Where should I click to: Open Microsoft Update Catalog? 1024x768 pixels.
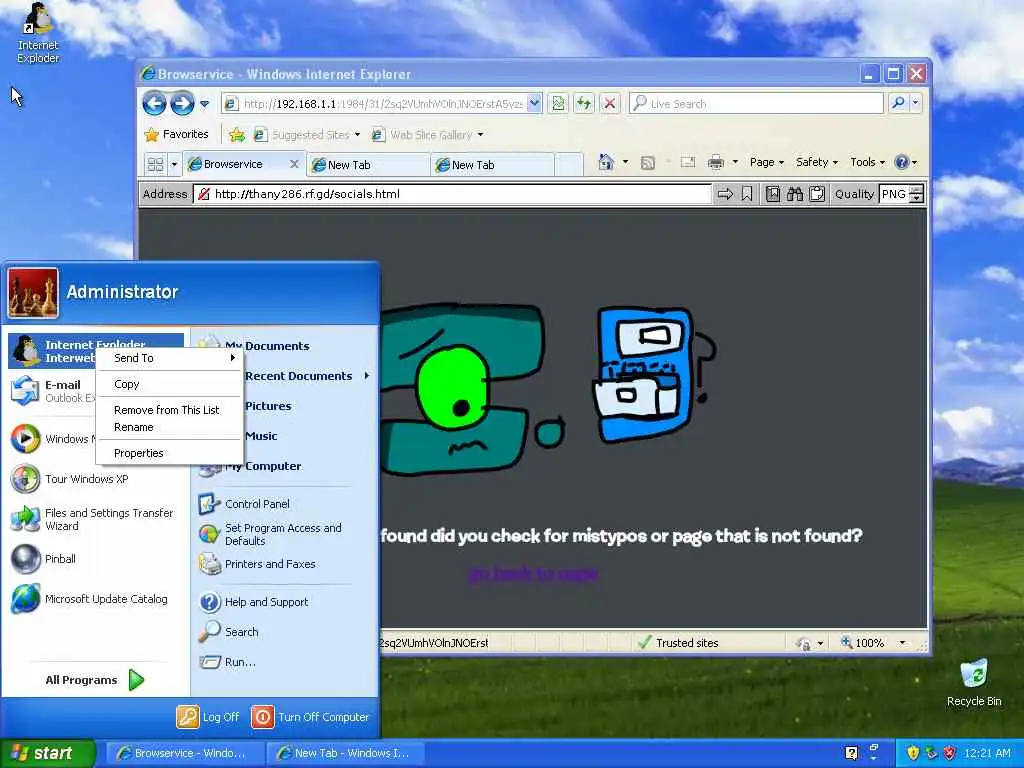click(x=95, y=599)
